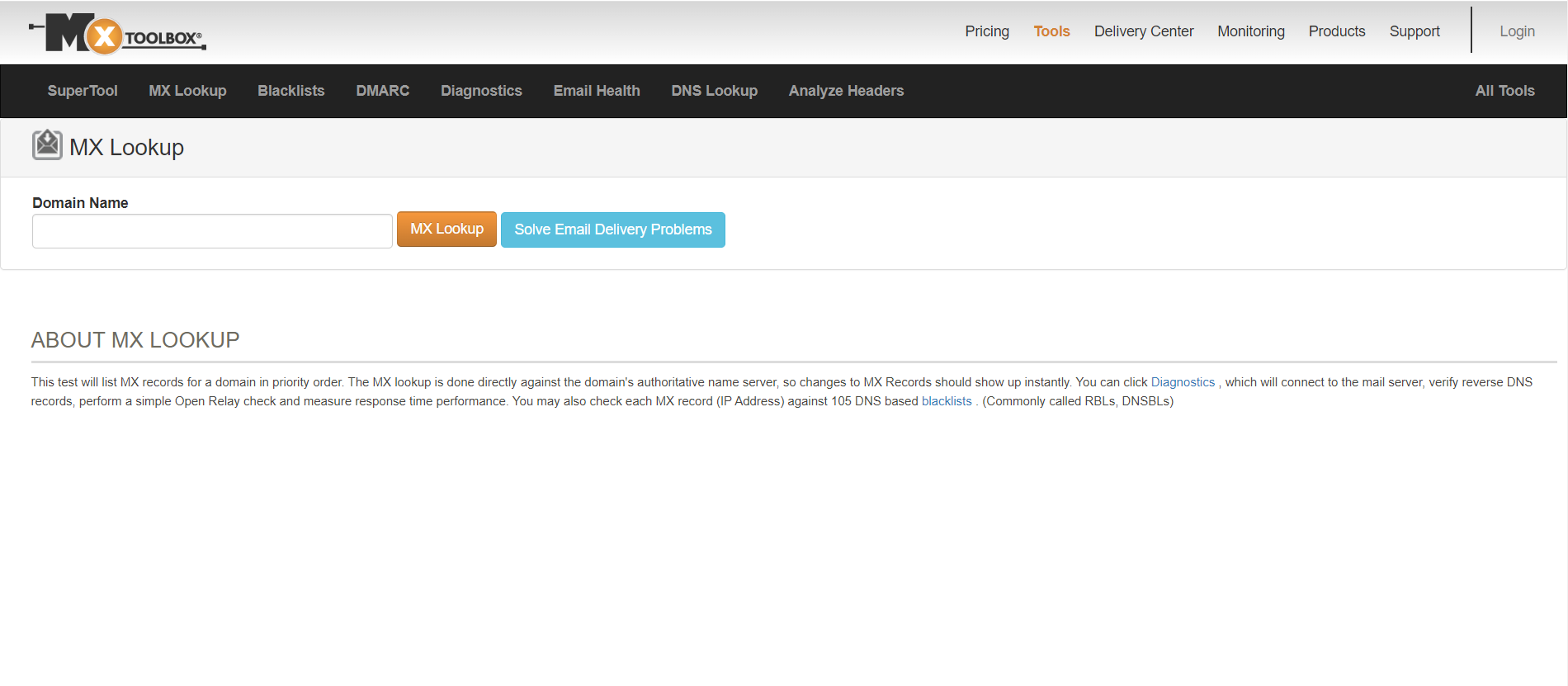Open the Support page
1568x686 pixels.
[1415, 31]
